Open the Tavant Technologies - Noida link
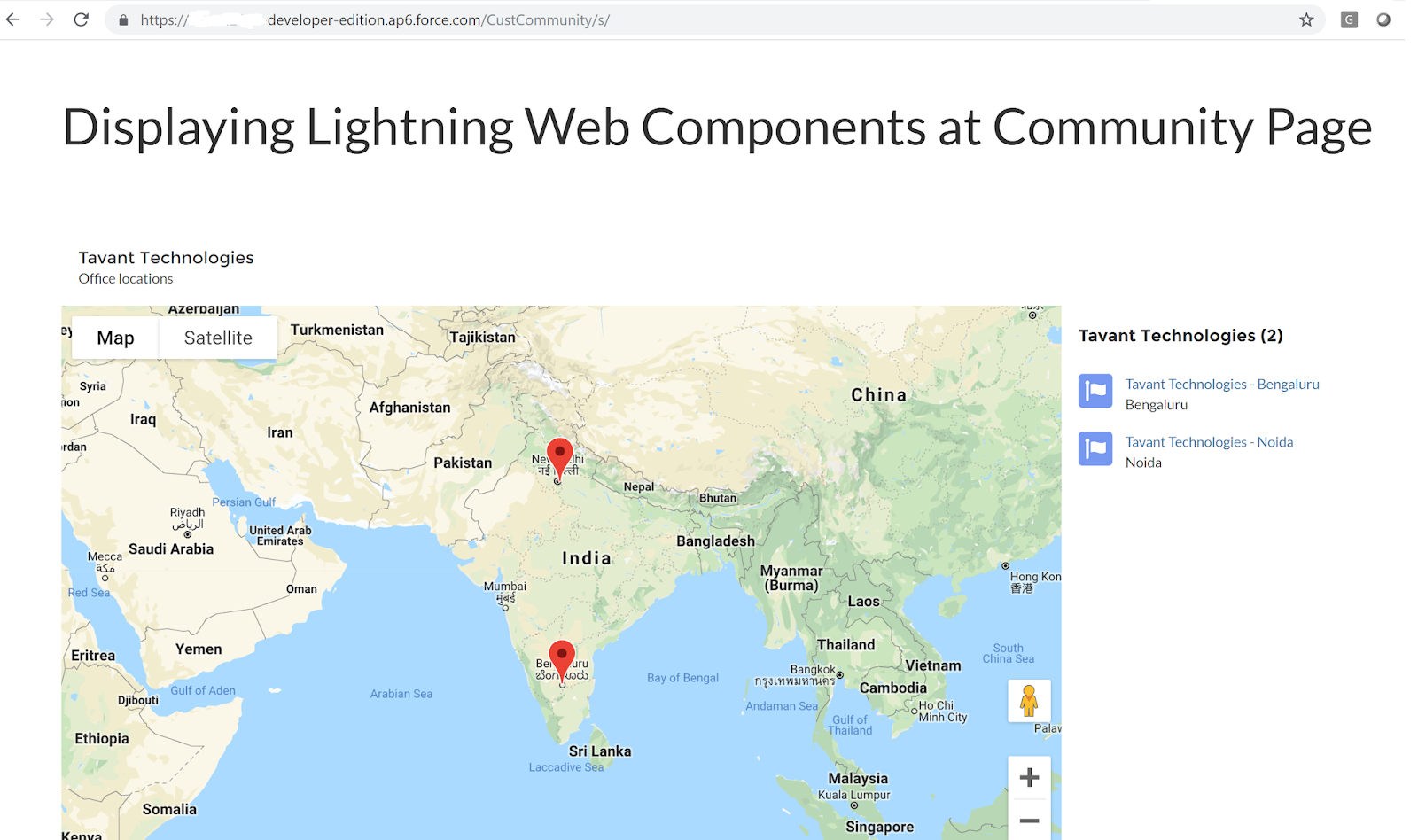The width and height of the screenshot is (1418, 840). click(x=1209, y=441)
